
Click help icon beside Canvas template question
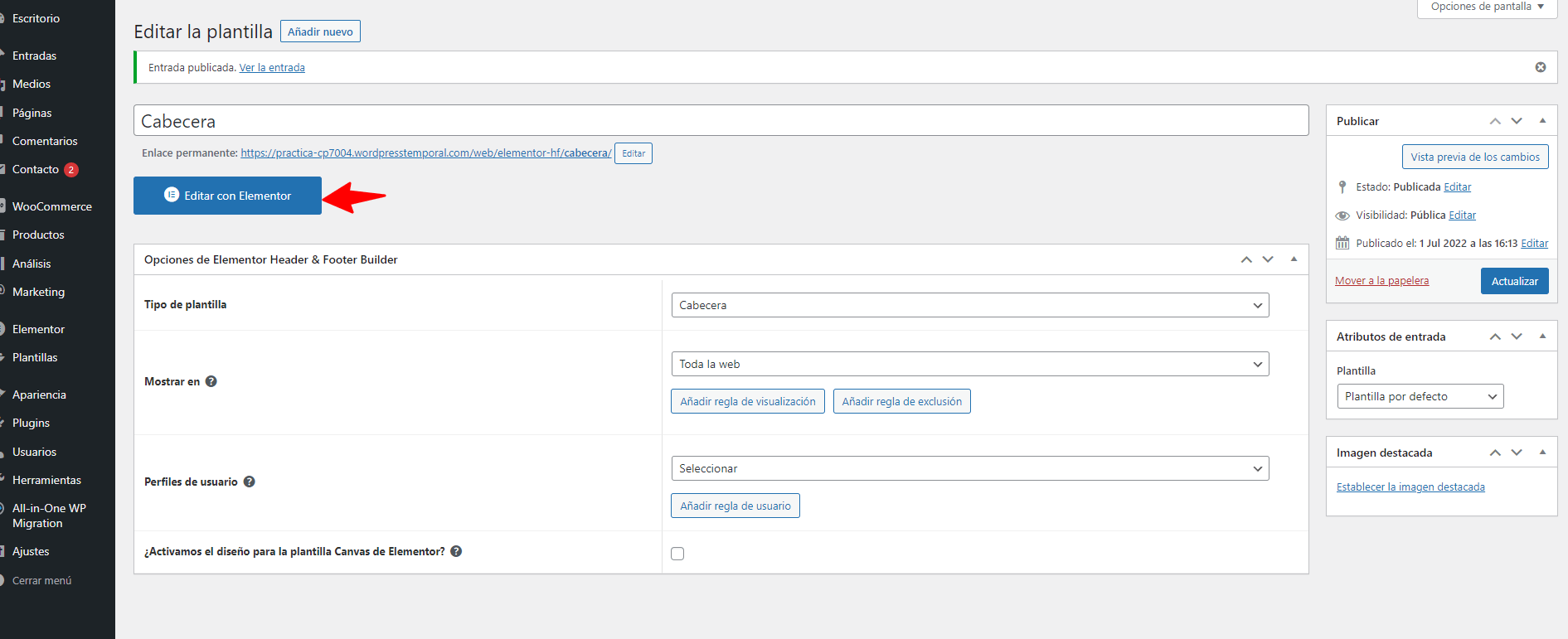456,551
